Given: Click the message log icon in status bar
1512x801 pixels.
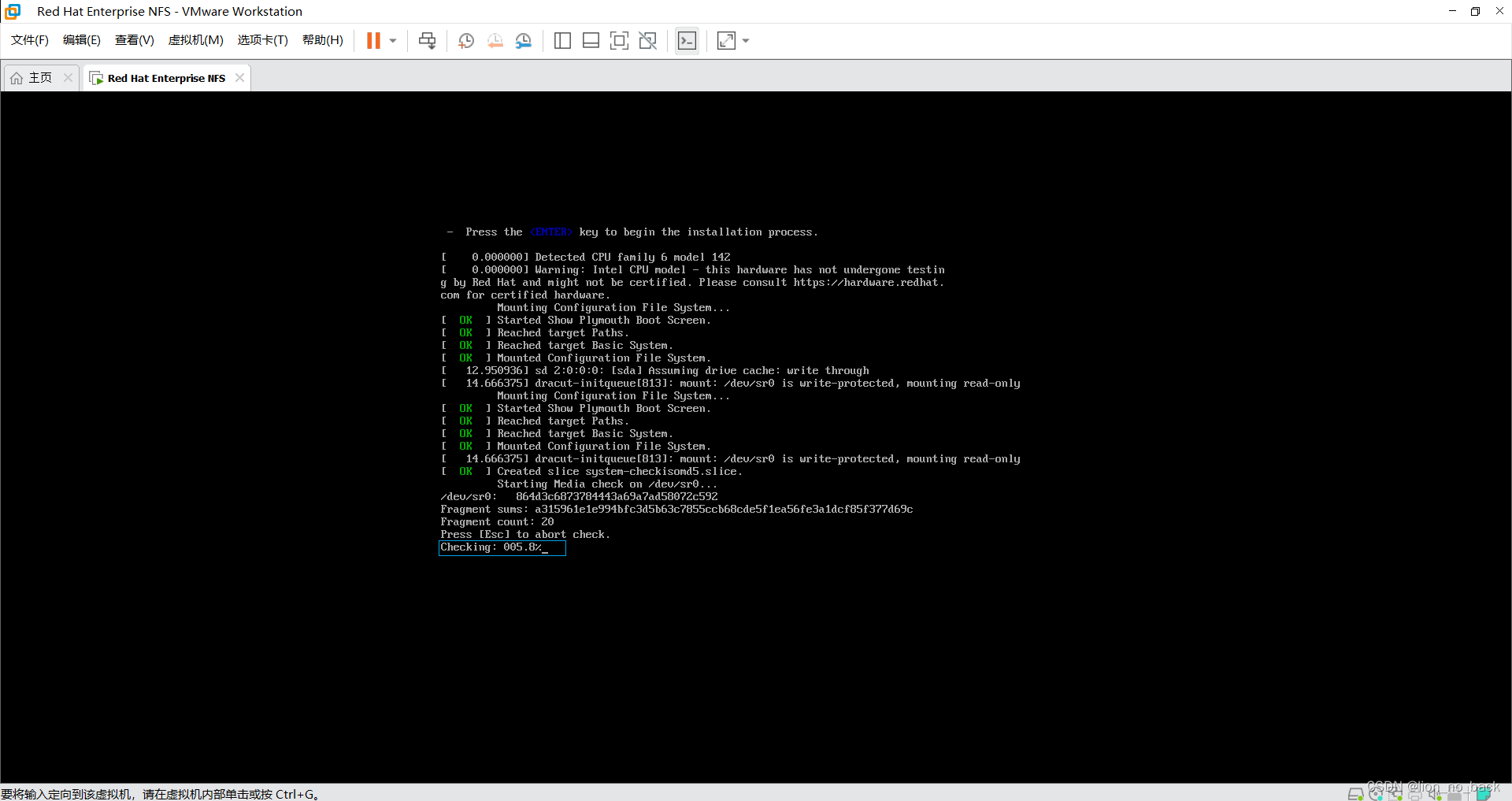Looking at the screenshot, I should [x=1484, y=792].
